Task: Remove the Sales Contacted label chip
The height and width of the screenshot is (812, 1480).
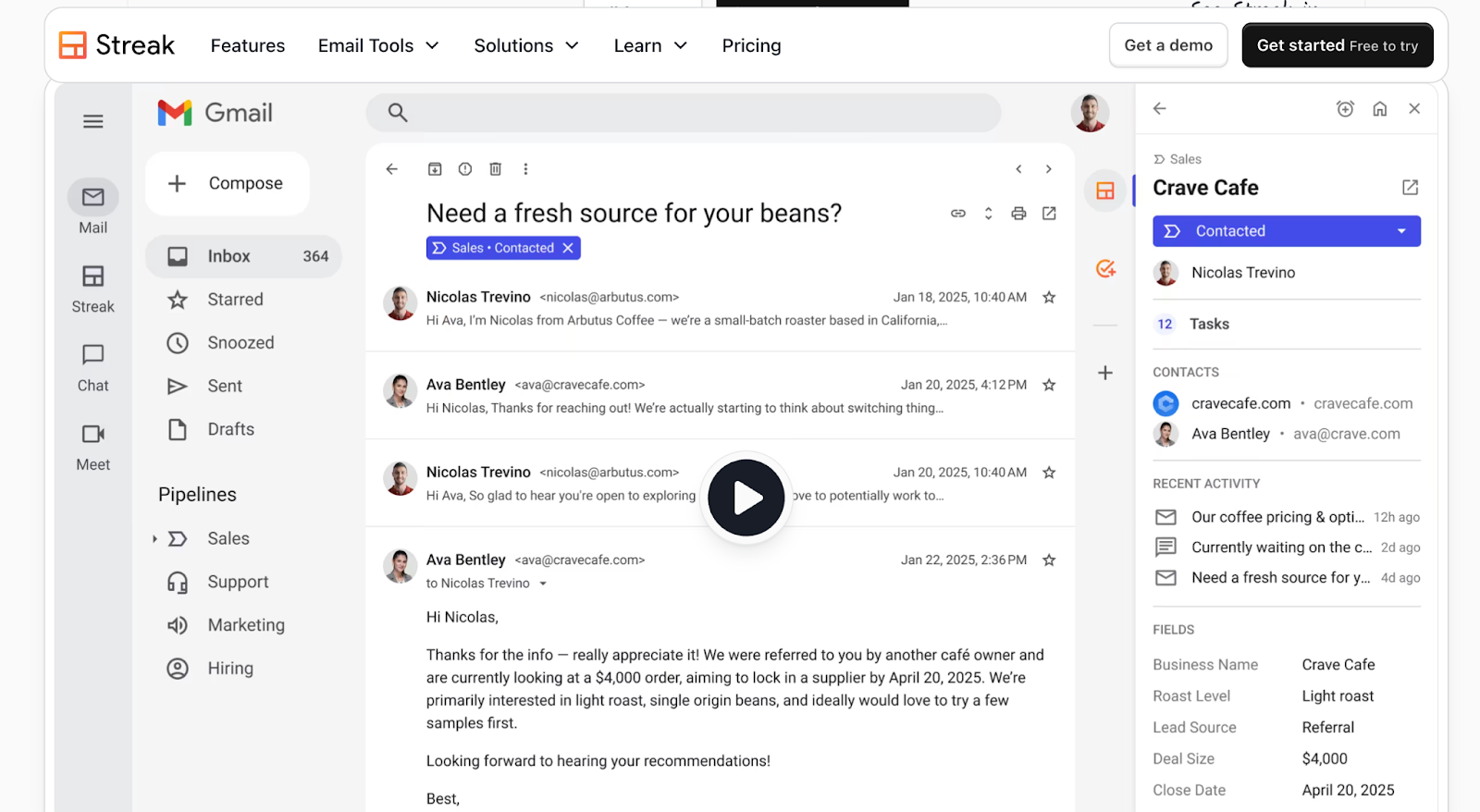Action: pos(568,248)
